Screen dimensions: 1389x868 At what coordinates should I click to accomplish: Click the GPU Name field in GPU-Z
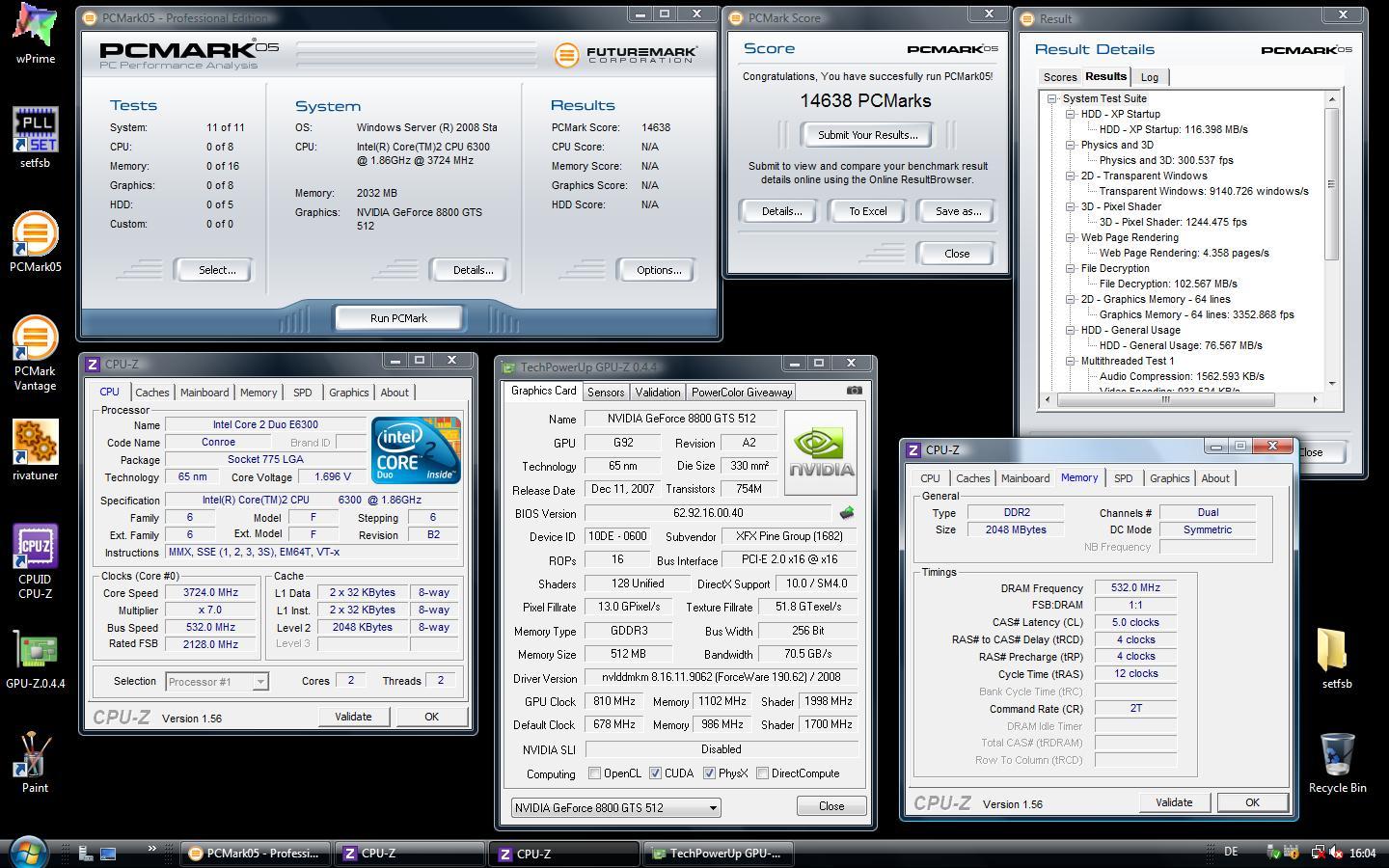(x=679, y=419)
